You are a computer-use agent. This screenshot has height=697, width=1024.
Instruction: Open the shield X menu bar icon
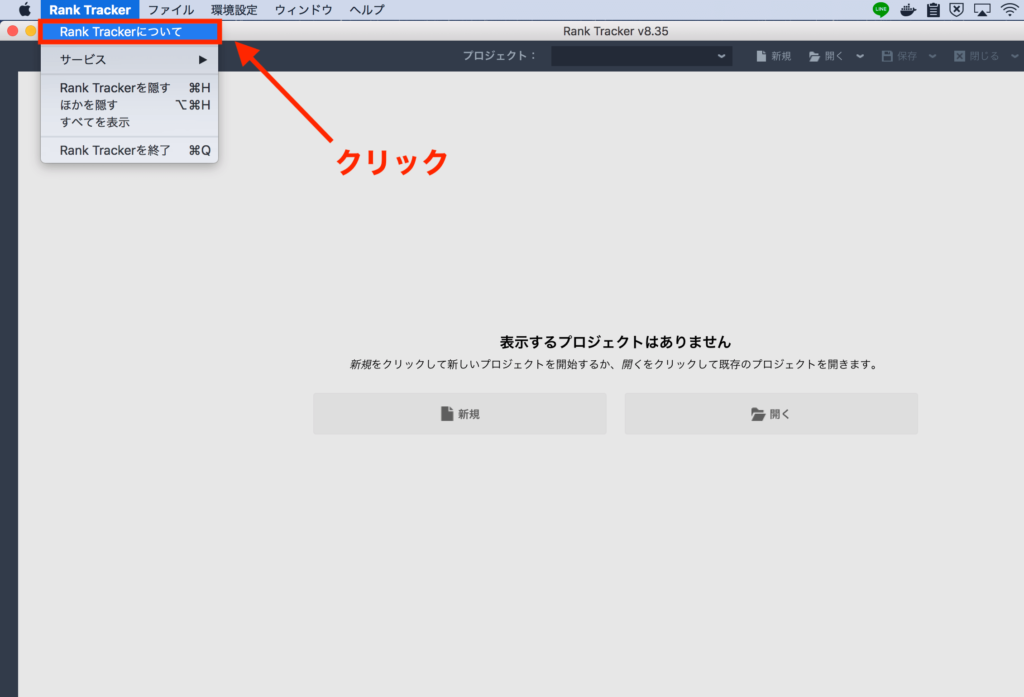tap(957, 9)
